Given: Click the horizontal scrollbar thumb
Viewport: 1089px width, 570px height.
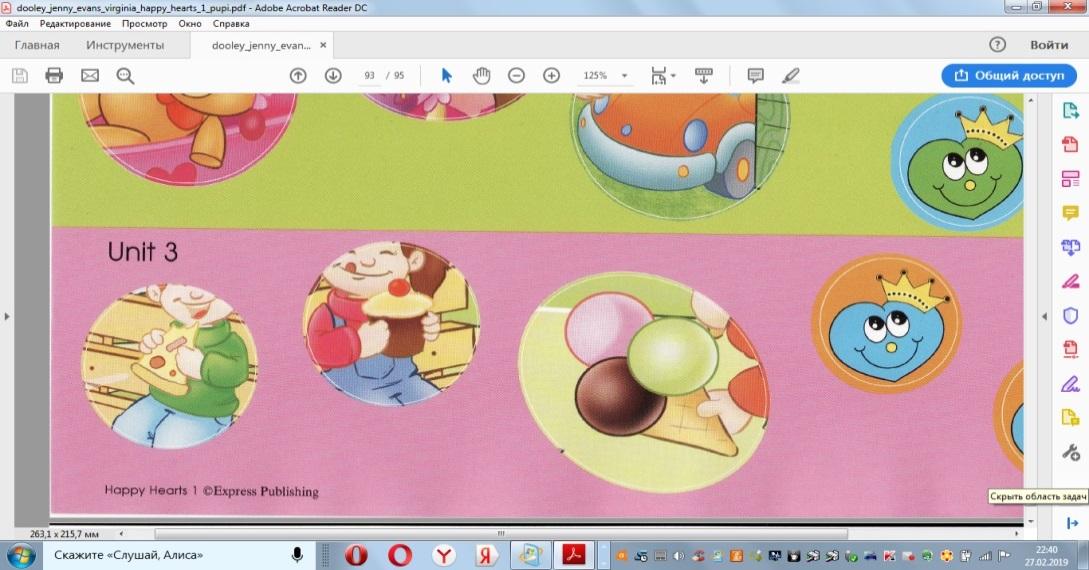Looking at the screenshot, I should 500,534.
